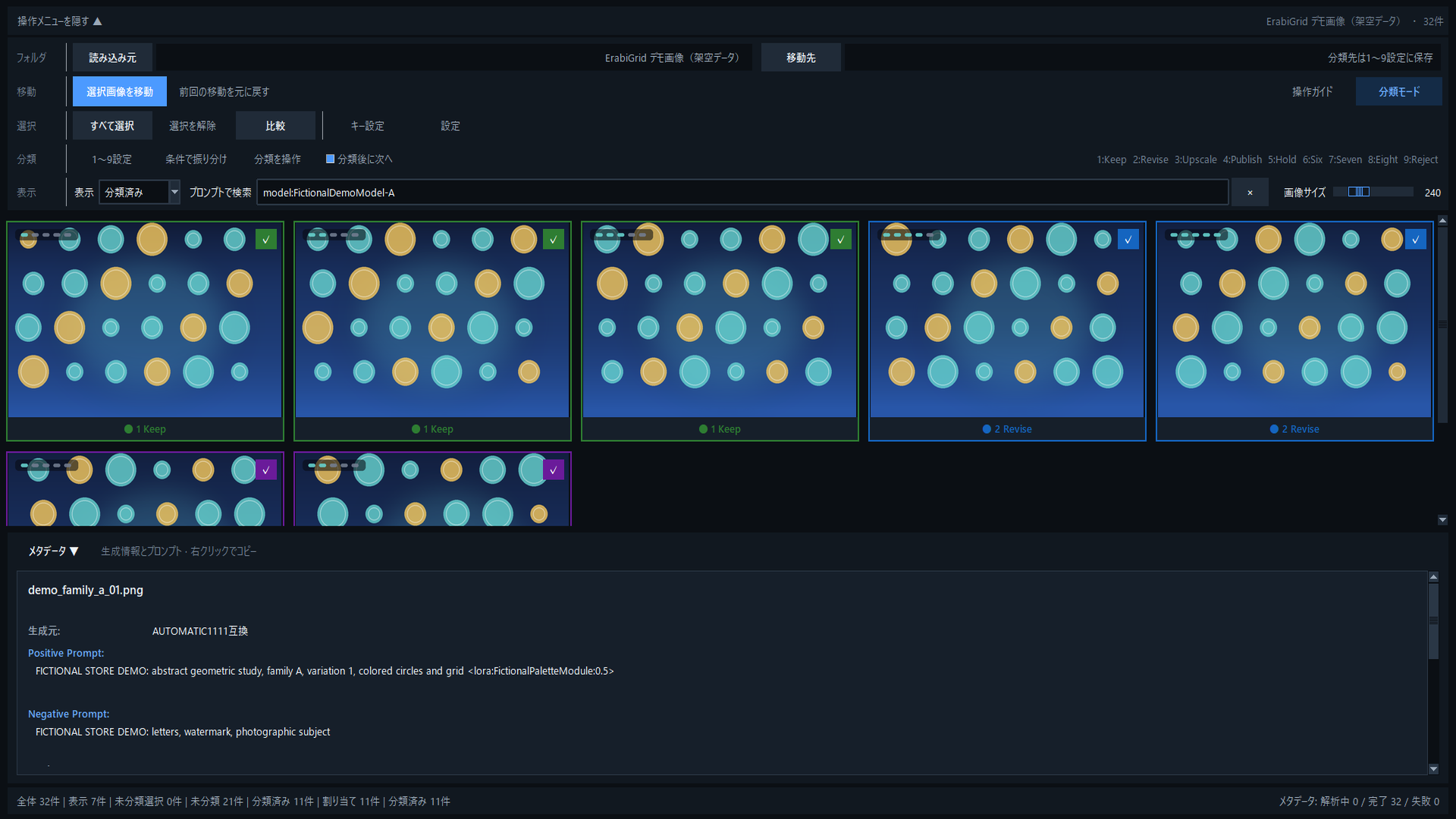Open the 表示 filter dropdown showing 分類済み
The image size is (1456, 819).
tap(140, 193)
